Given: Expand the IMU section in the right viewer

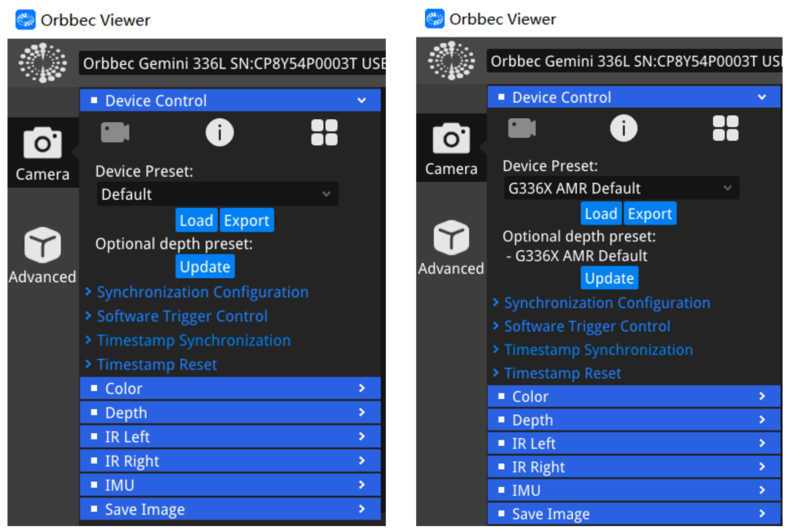Looking at the screenshot, I should (x=635, y=491).
